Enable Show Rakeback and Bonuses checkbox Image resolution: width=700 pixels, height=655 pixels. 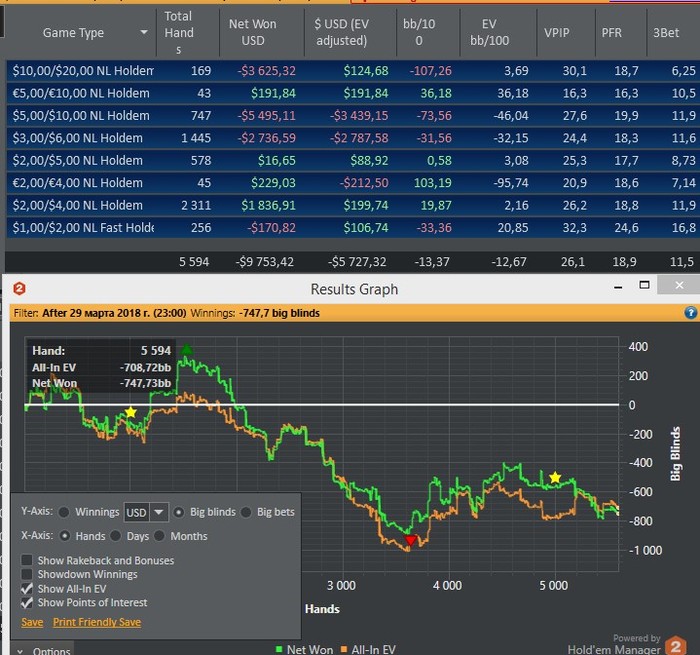click(x=28, y=561)
